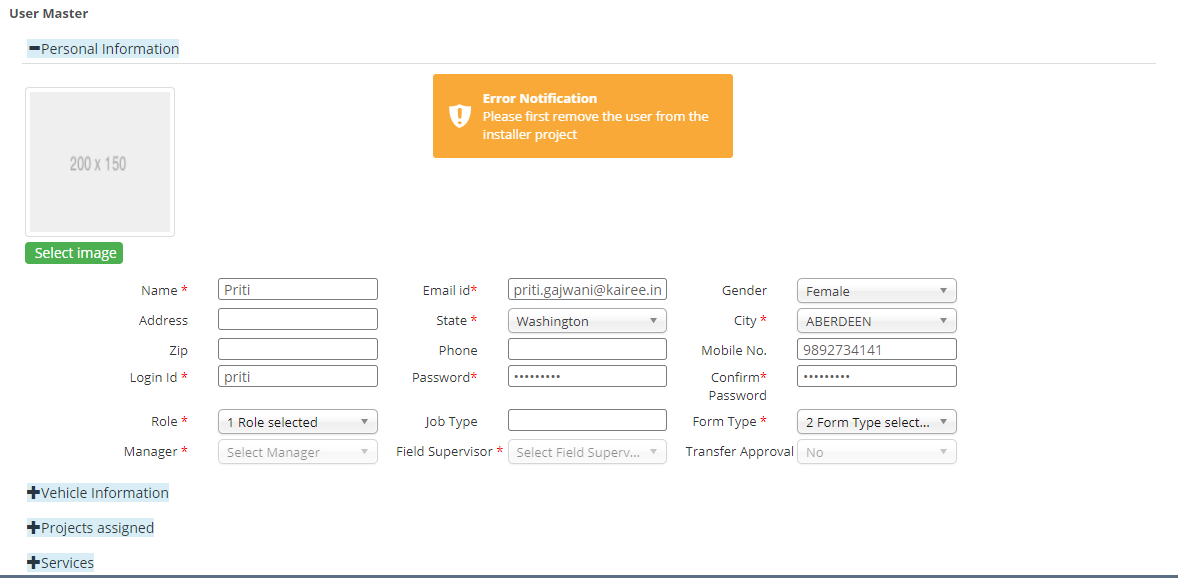Open the Gender dropdown
Viewport: 1178px width, 578px height.
click(876, 291)
